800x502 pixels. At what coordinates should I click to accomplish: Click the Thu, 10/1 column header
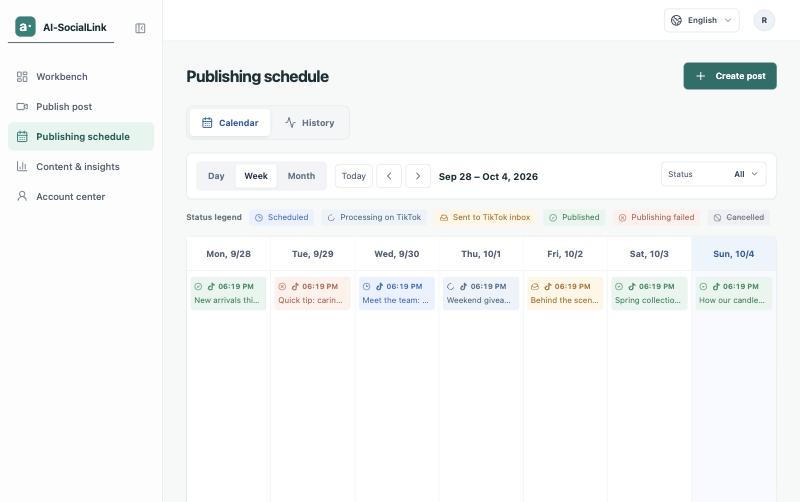click(481, 254)
